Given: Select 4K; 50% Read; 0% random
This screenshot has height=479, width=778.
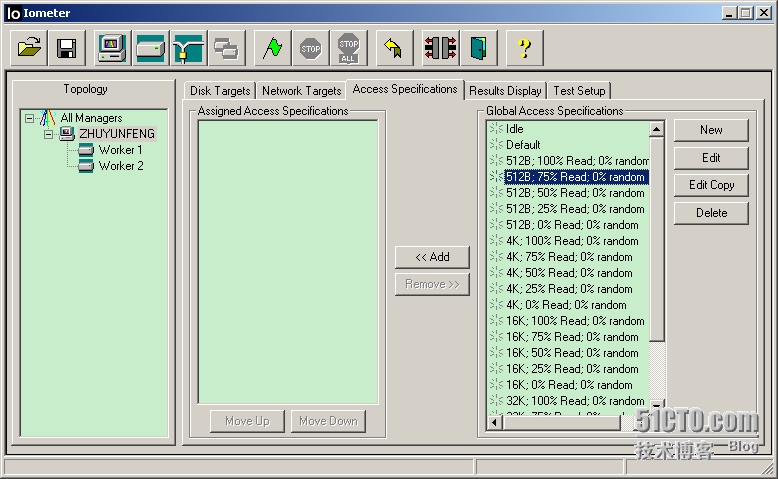Looking at the screenshot, I should (568, 273).
